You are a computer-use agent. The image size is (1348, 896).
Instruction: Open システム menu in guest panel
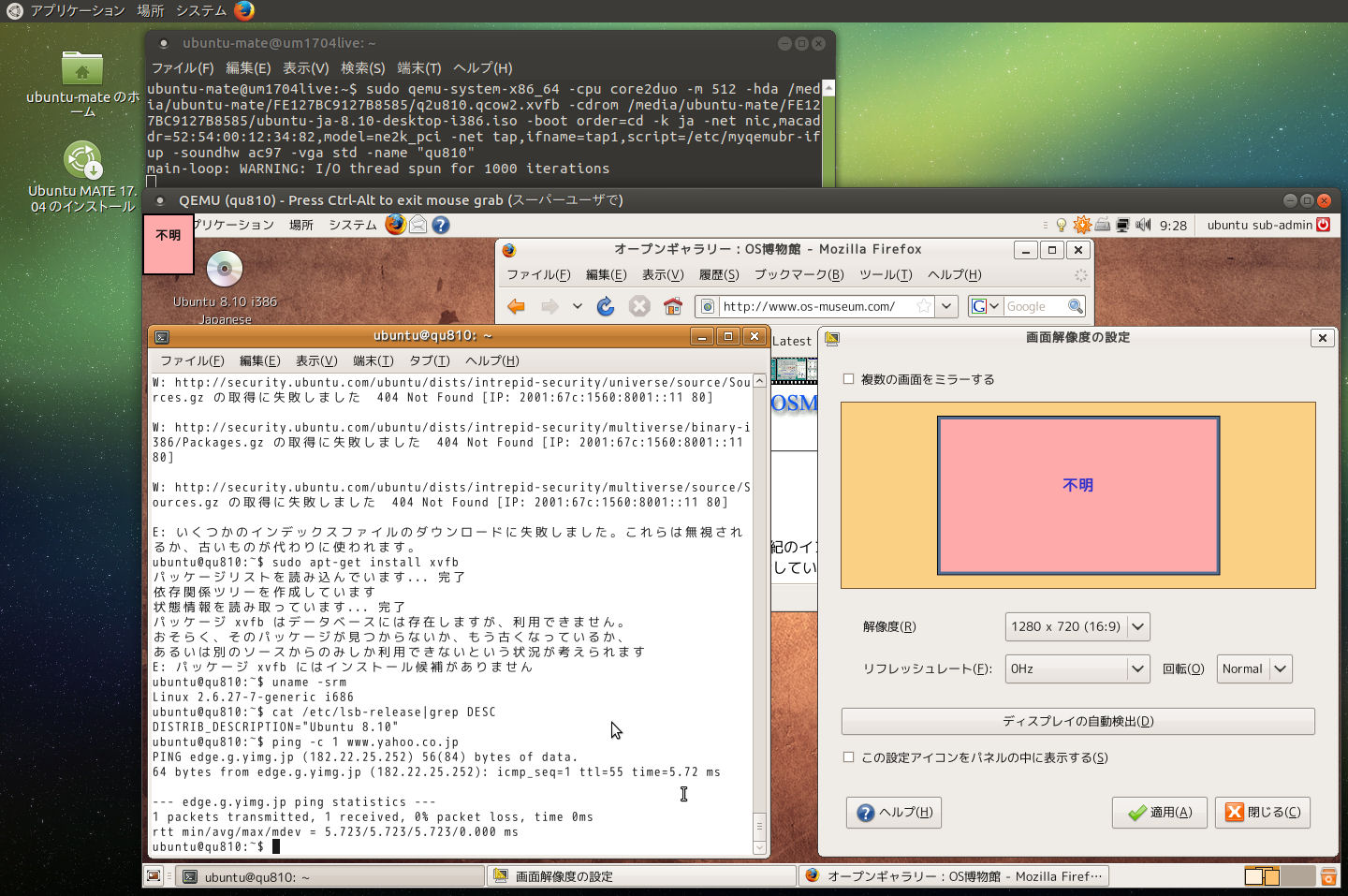tap(353, 225)
